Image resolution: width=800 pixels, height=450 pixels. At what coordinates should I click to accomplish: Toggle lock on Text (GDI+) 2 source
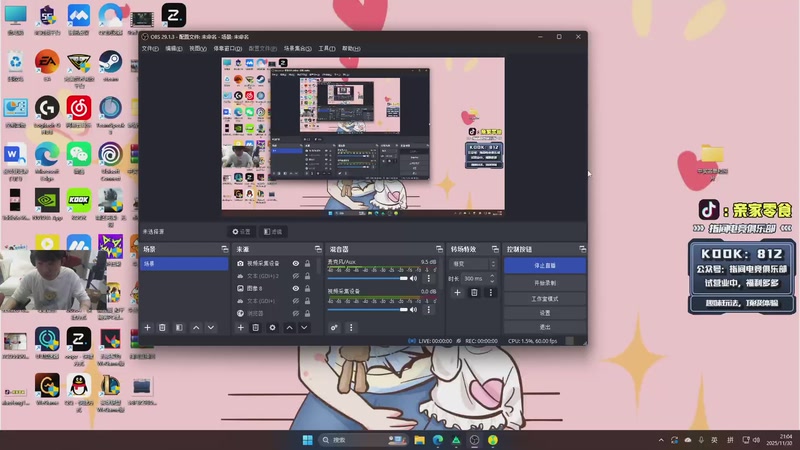307,276
